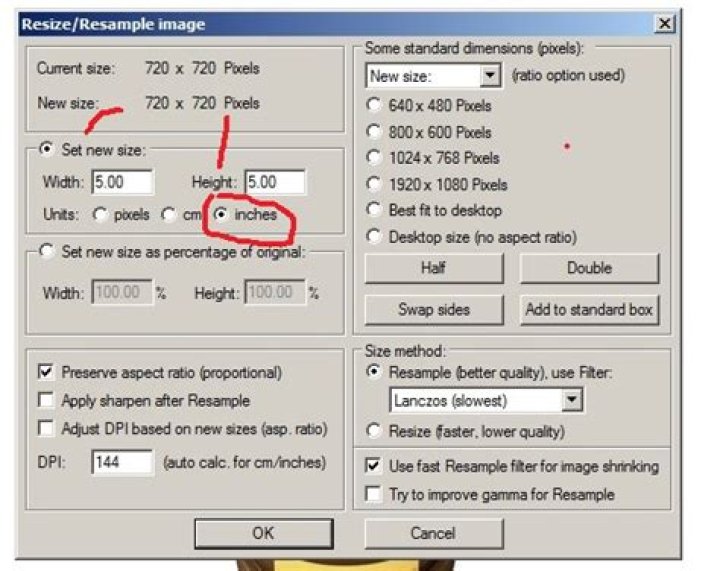The image size is (720, 571).
Task: Click the Half button
Action: 433,268
